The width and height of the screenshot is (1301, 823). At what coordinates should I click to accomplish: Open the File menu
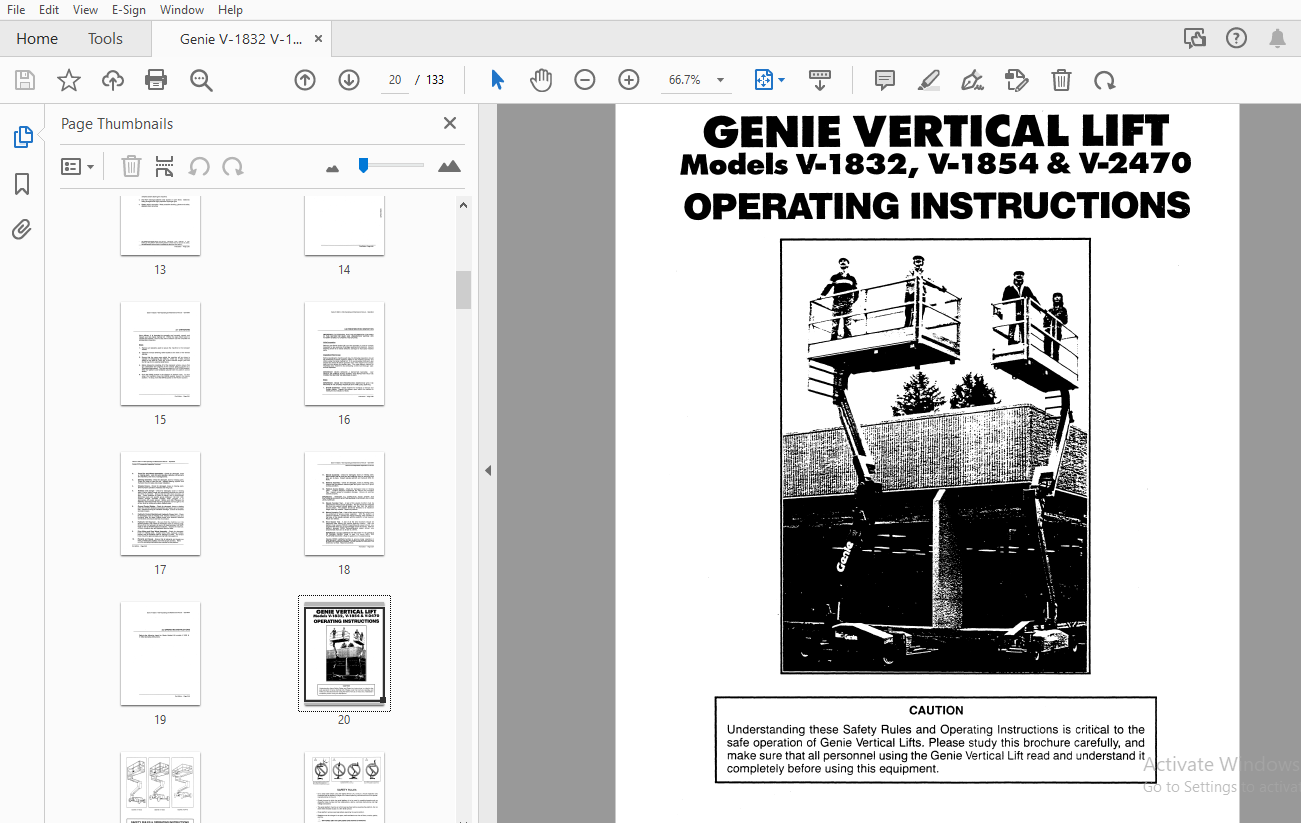16,9
